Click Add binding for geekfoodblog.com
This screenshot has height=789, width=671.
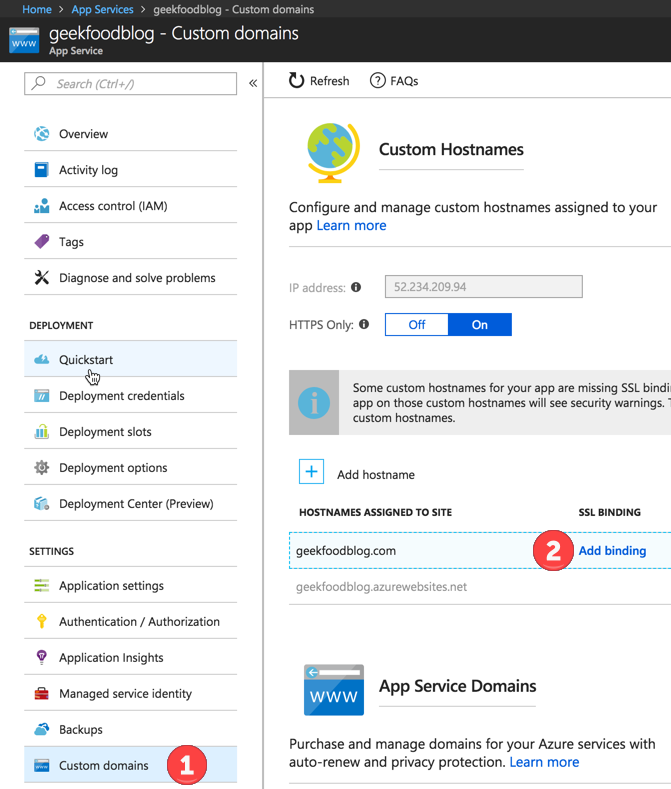tap(612, 550)
